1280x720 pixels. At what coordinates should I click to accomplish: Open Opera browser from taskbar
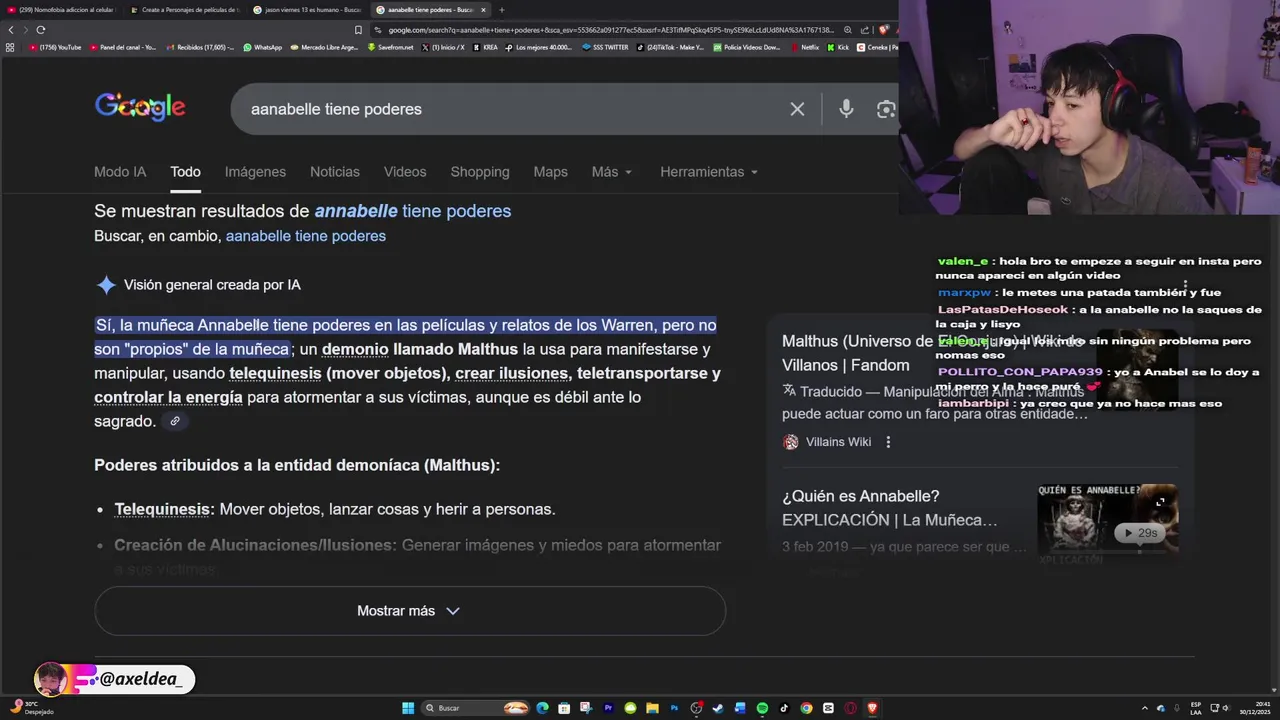(x=850, y=708)
